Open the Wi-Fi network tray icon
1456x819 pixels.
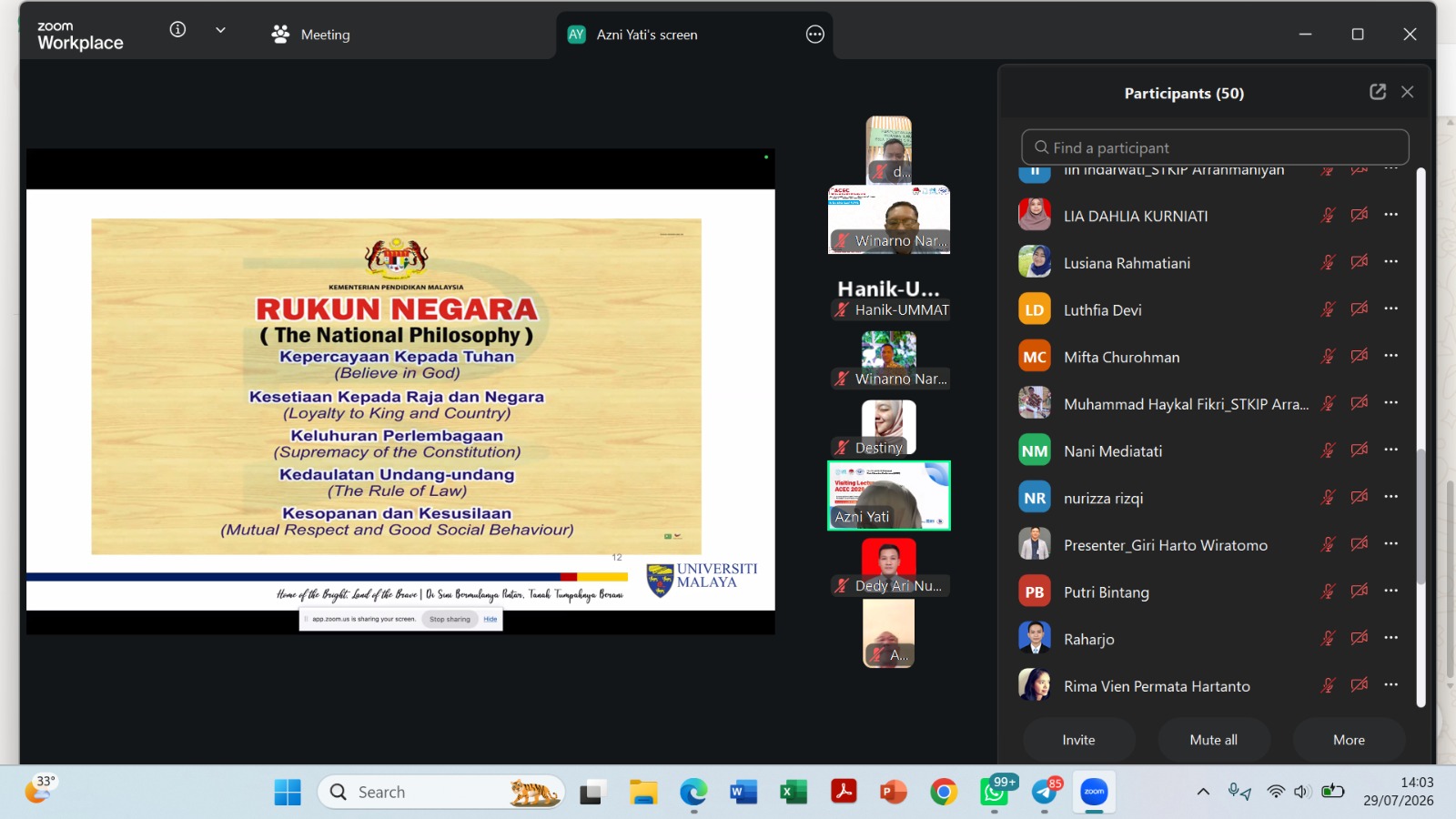1276,792
